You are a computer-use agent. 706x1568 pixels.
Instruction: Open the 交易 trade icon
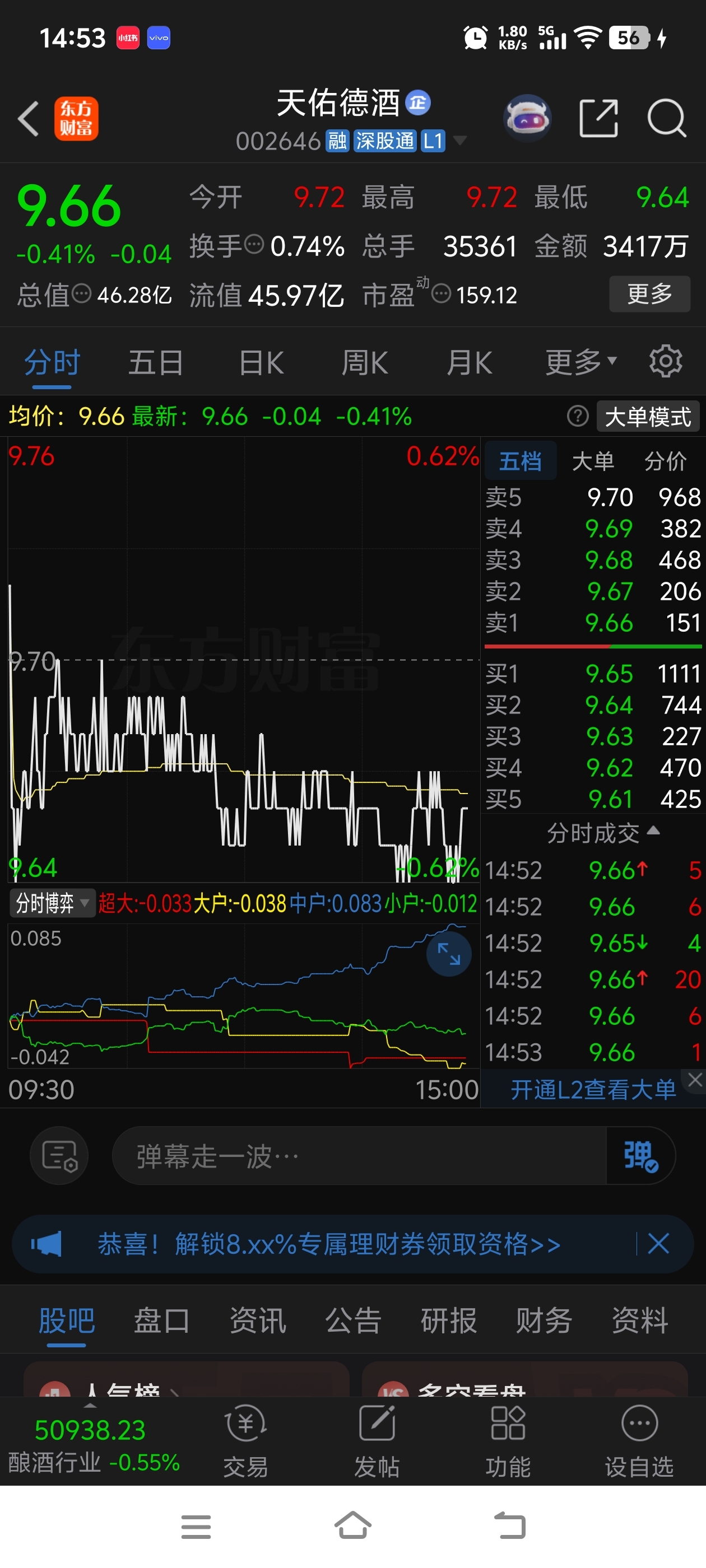coord(245,1441)
